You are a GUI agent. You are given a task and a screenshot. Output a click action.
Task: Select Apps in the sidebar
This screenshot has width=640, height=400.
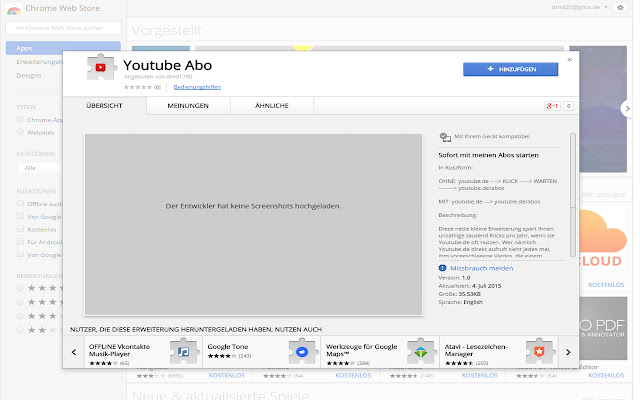(63, 48)
